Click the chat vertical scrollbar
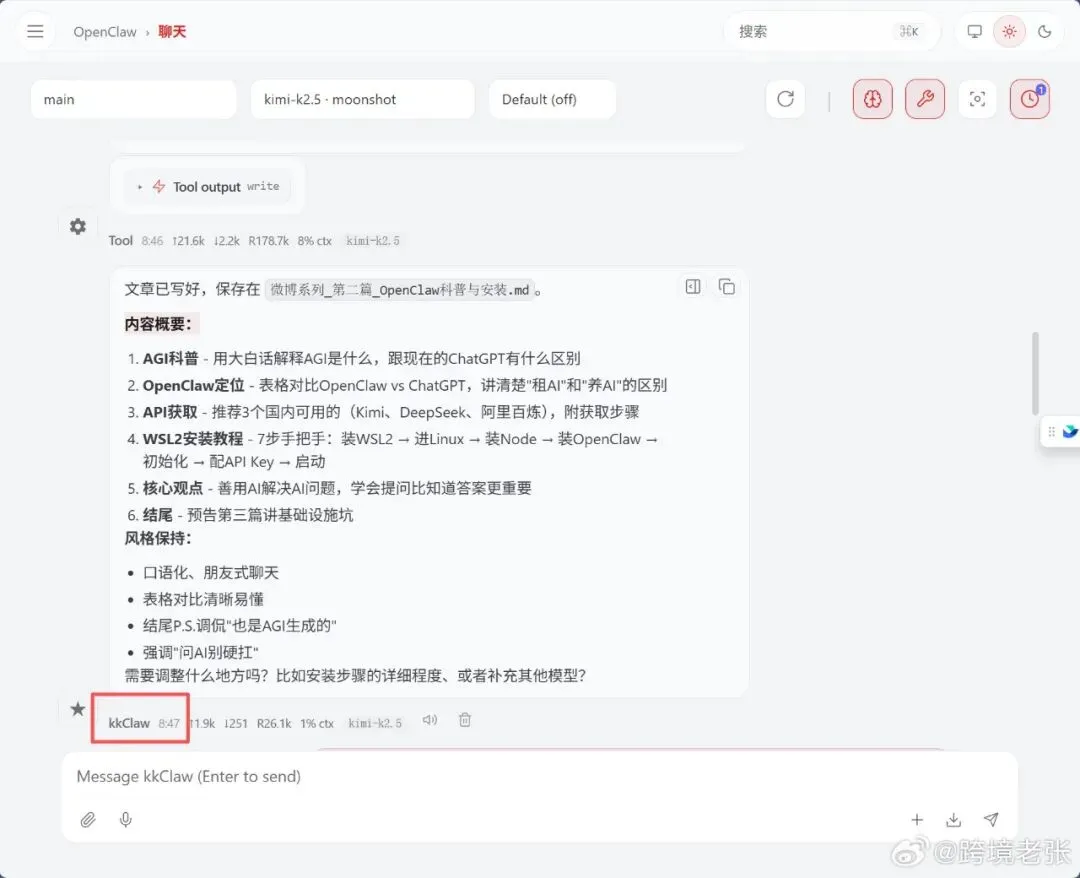The height and width of the screenshot is (878, 1080). pyautogui.click(x=1035, y=373)
